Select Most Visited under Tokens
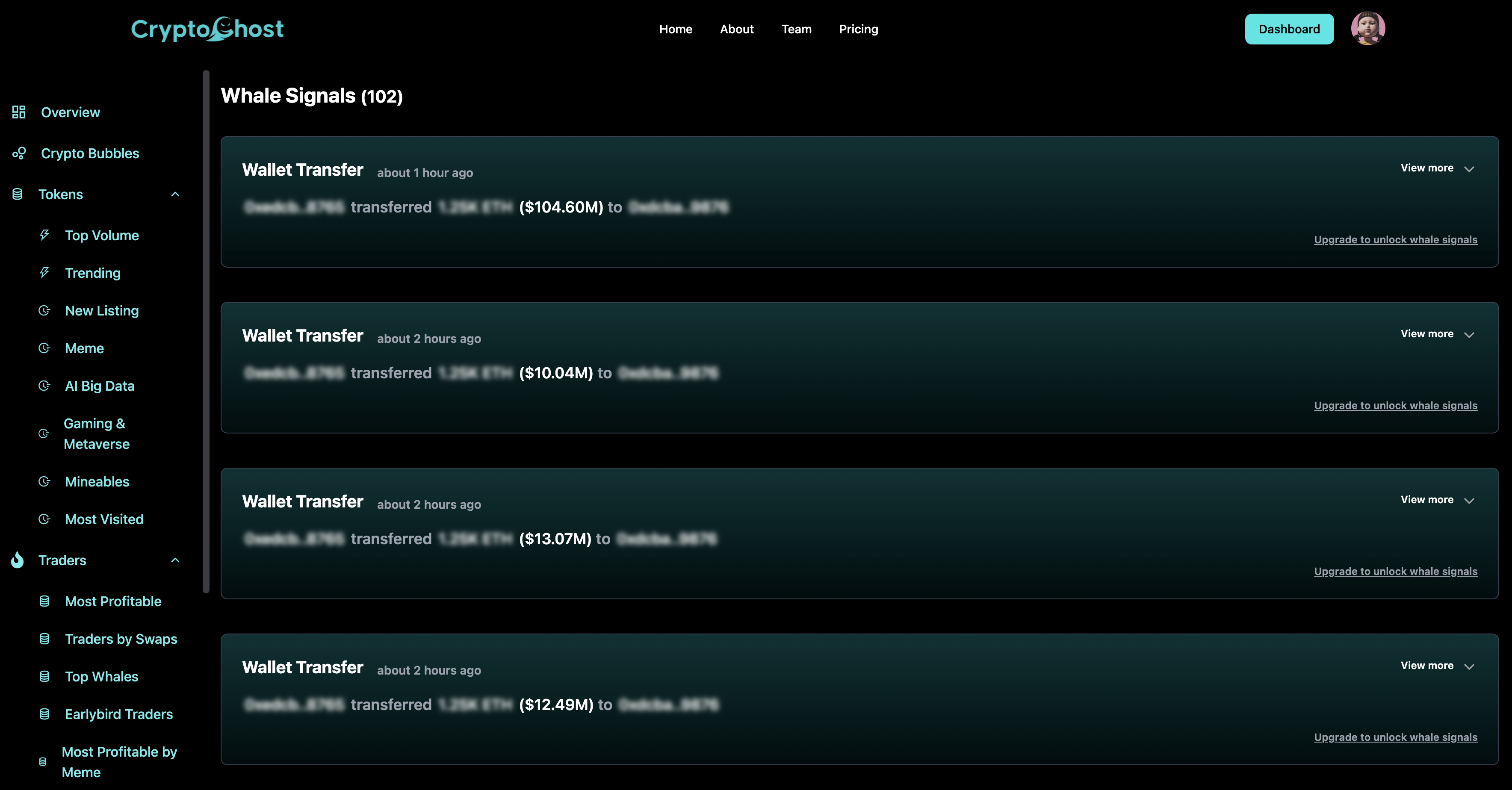The width and height of the screenshot is (1512, 790). [104, 519]
